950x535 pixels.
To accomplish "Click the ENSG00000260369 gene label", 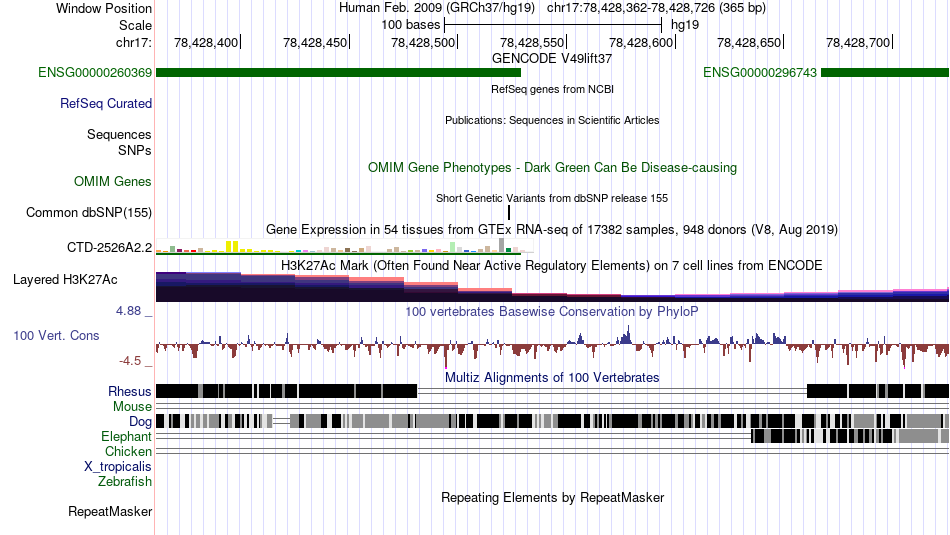I will [x=95, y=73].
